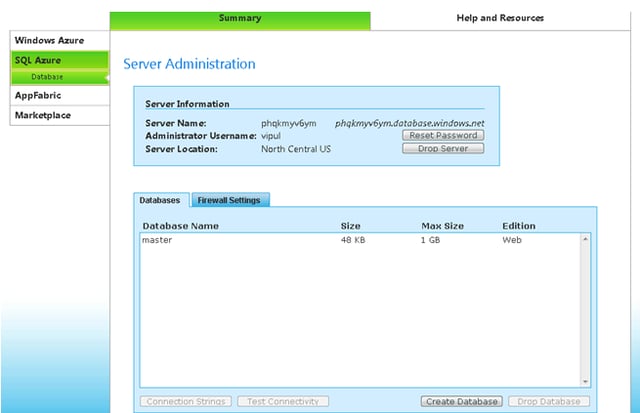Viewport: 640px width, 413px height.
Task: Click the North Central US location text
Action: click(x=296, y=149)
